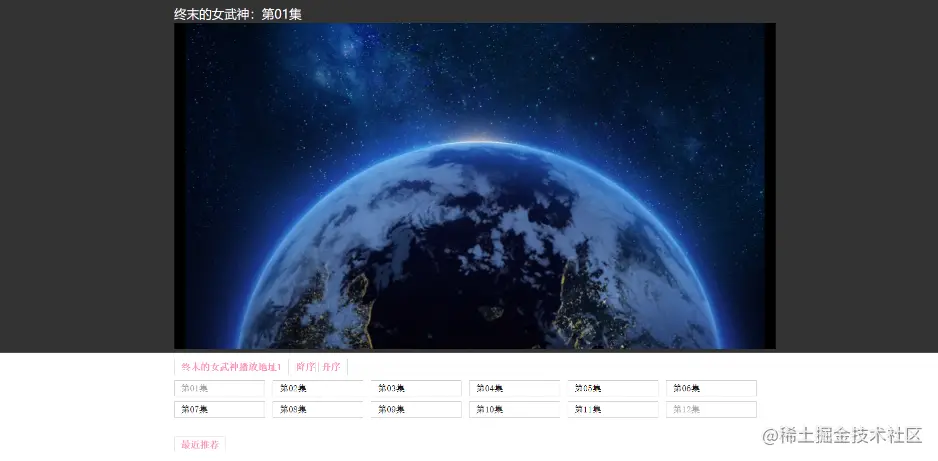
Task: Select episode 第01集
Action: pos(220,388)
